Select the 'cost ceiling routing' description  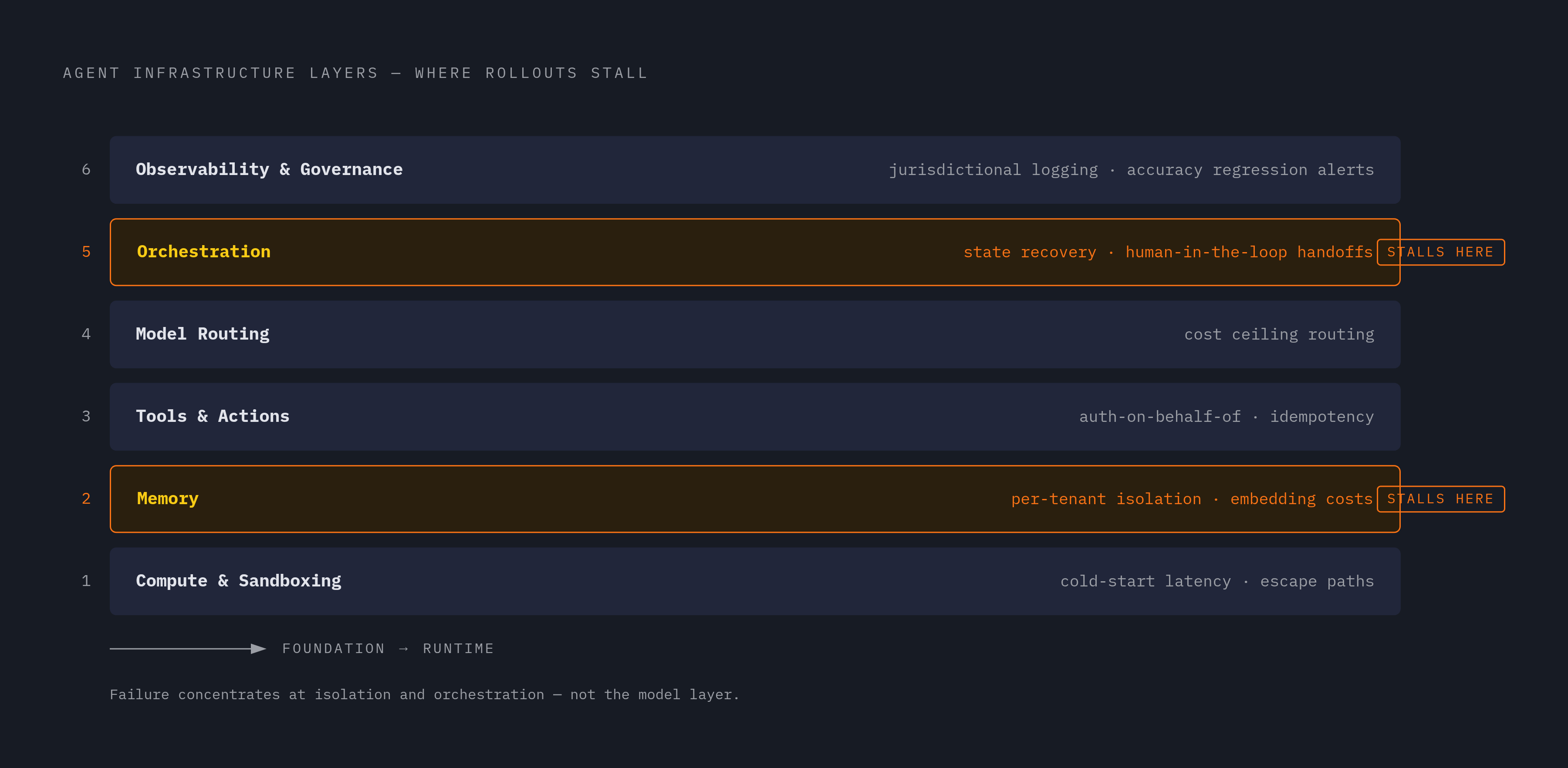click(x=1279, y=334)
